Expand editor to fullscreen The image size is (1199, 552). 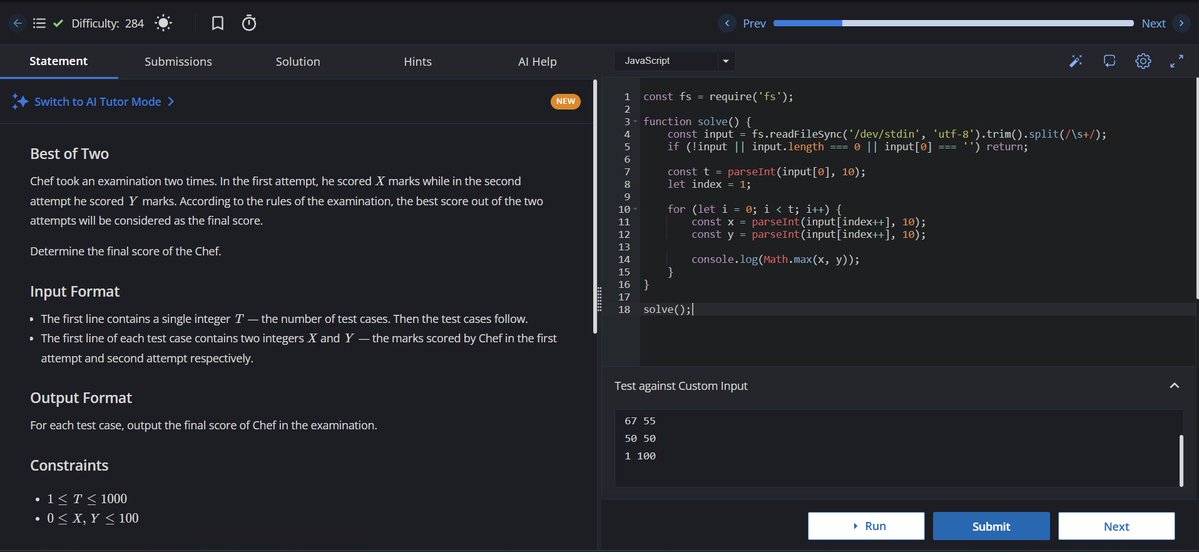pyautogui.click(x=1177, y=61)
